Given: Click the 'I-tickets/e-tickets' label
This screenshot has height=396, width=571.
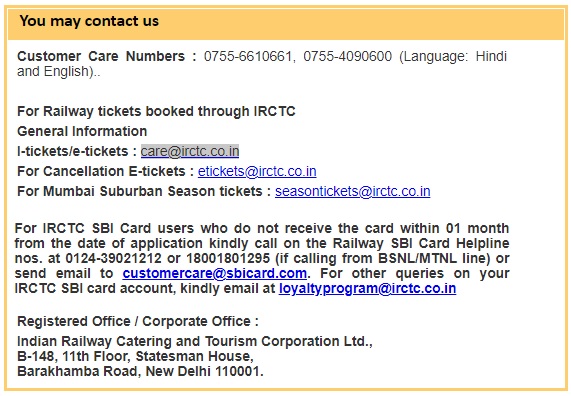Looking at the screenshot, I should [x=73, y=151].
